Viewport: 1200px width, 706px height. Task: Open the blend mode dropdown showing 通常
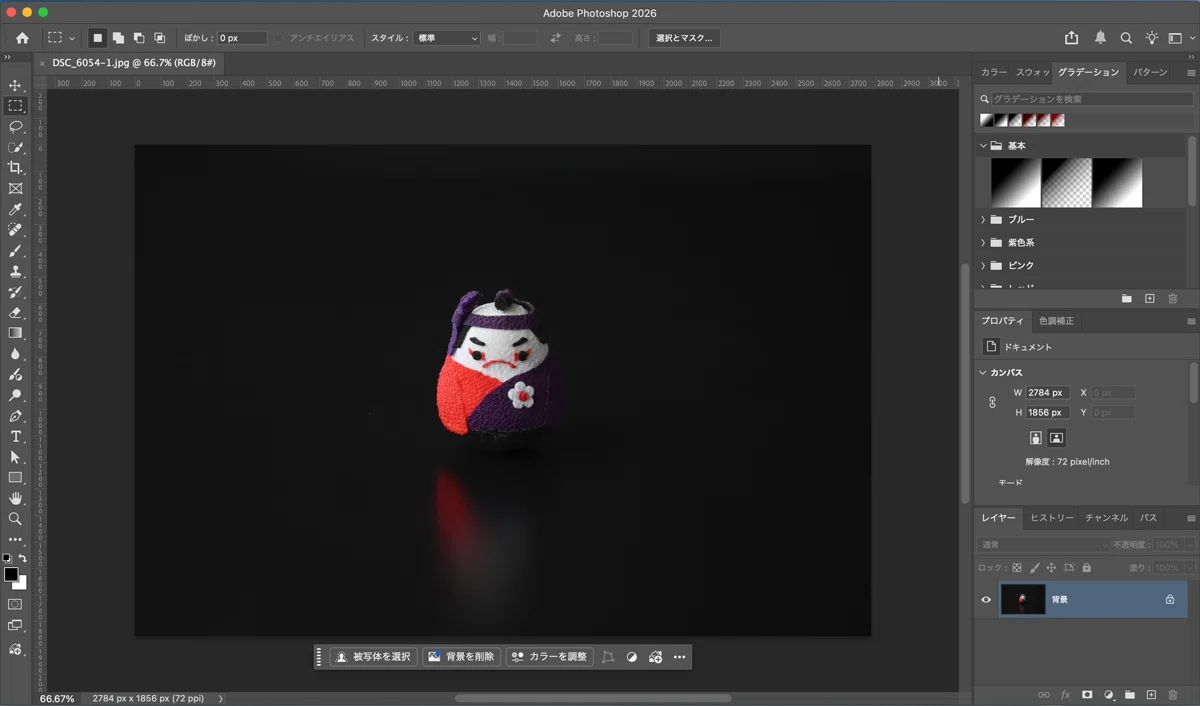coord(1044,545)
